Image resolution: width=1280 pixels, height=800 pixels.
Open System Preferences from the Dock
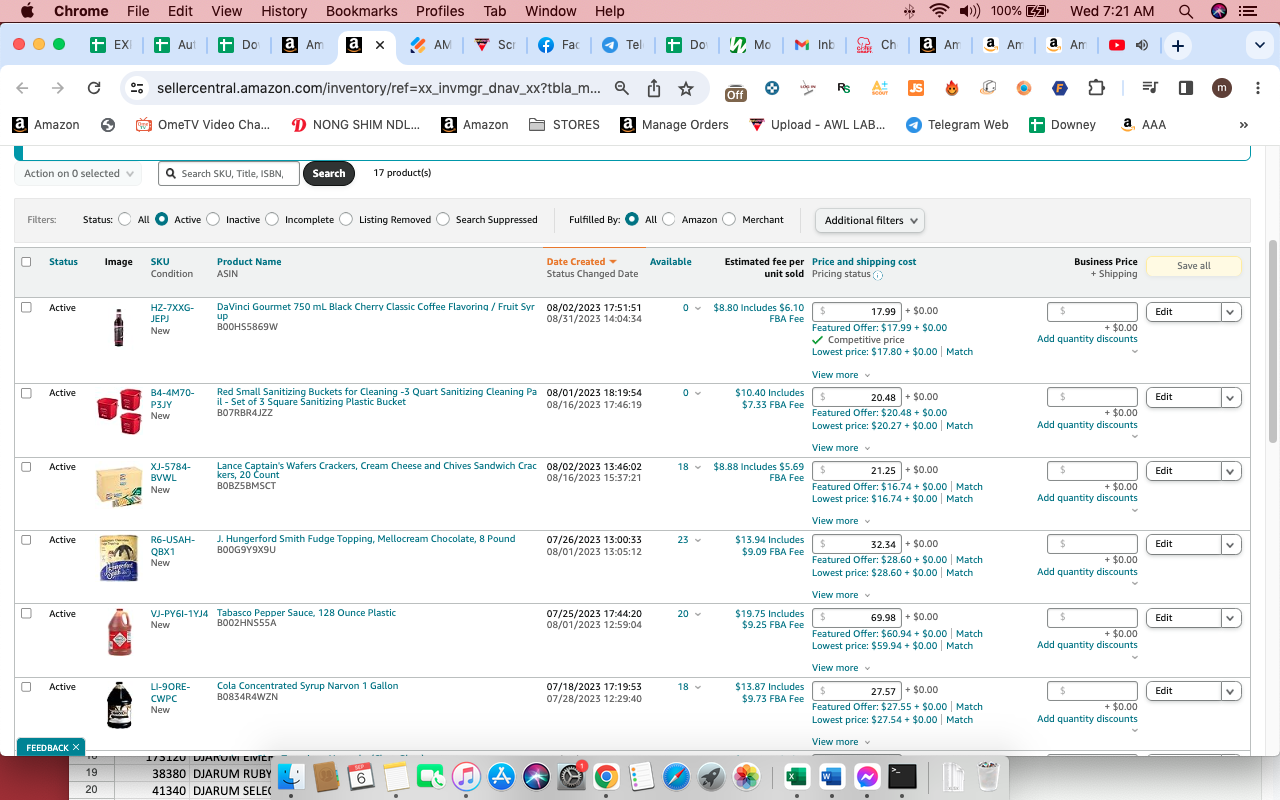[571, 776]
